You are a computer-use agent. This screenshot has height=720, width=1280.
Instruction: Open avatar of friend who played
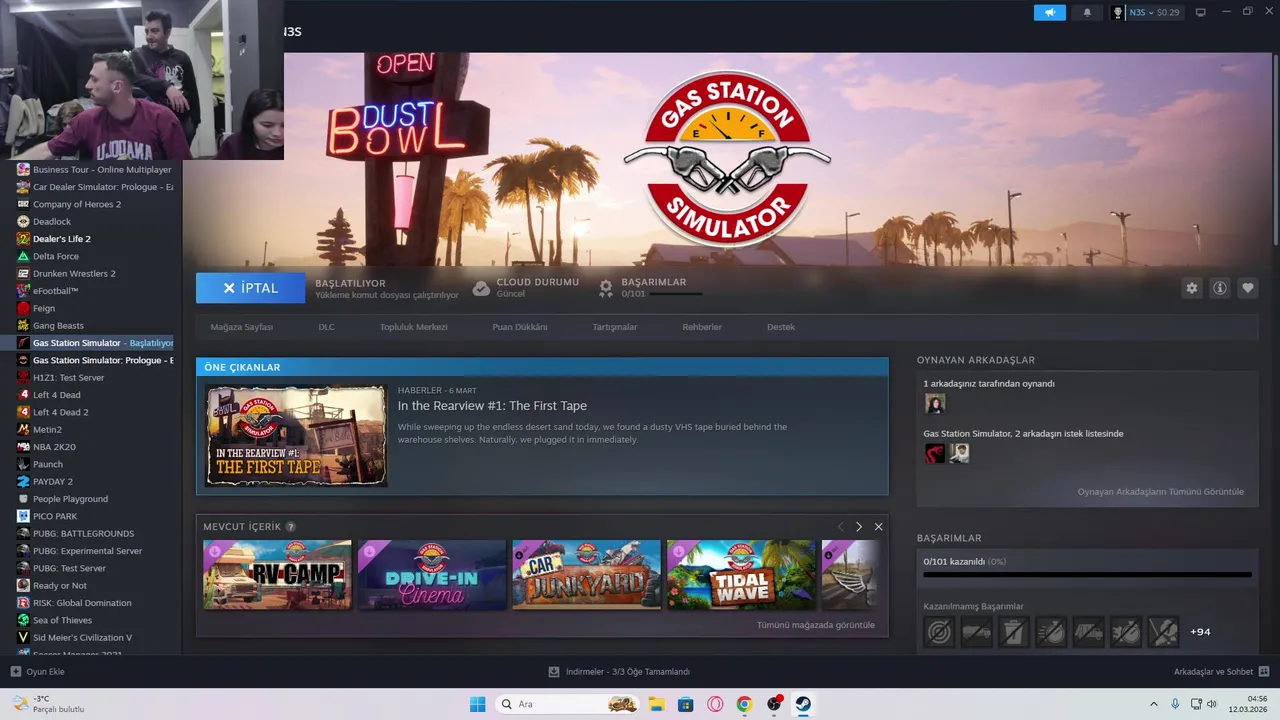(935, 404)
